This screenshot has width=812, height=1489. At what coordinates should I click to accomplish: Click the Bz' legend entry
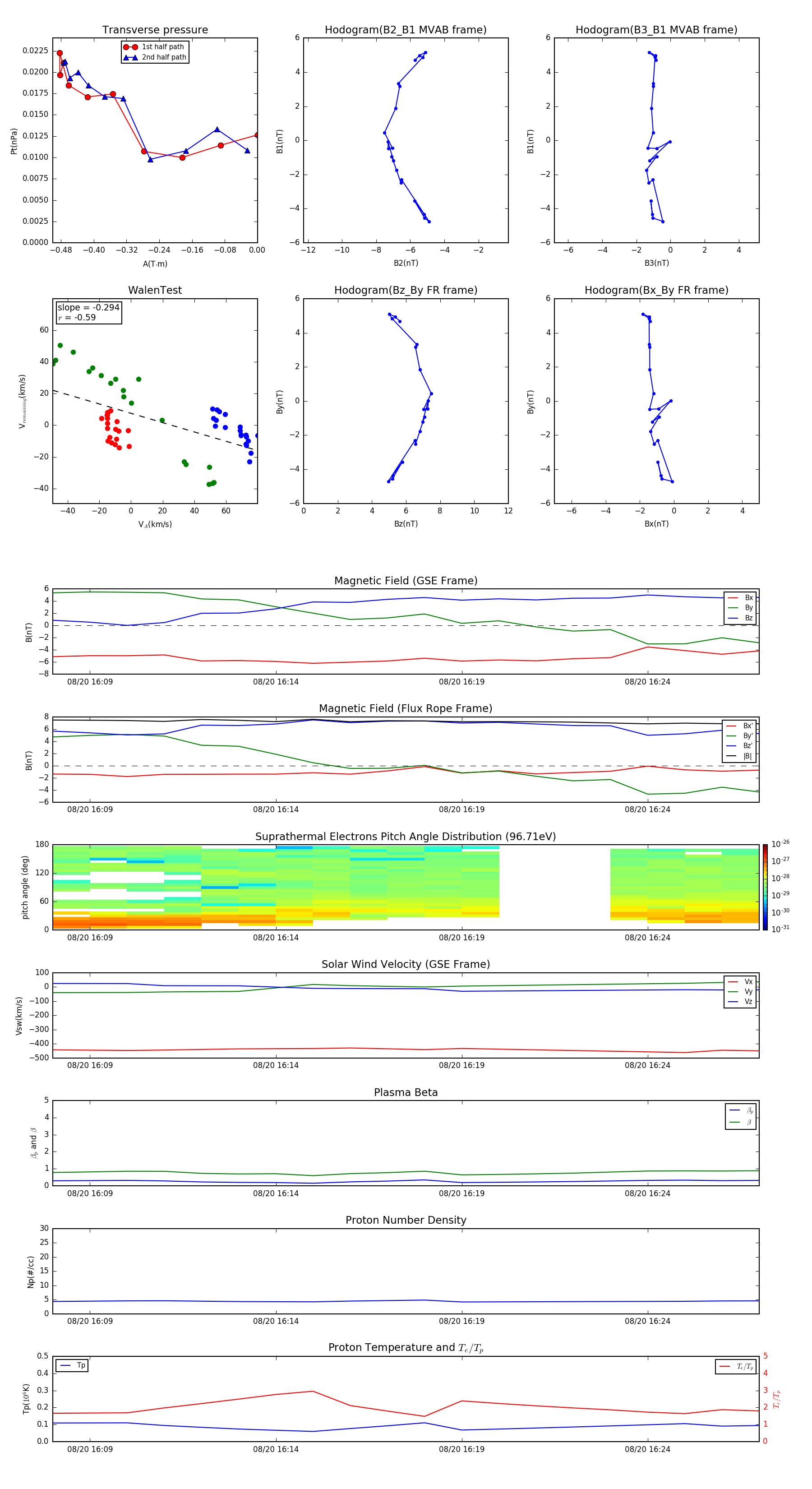740,746
